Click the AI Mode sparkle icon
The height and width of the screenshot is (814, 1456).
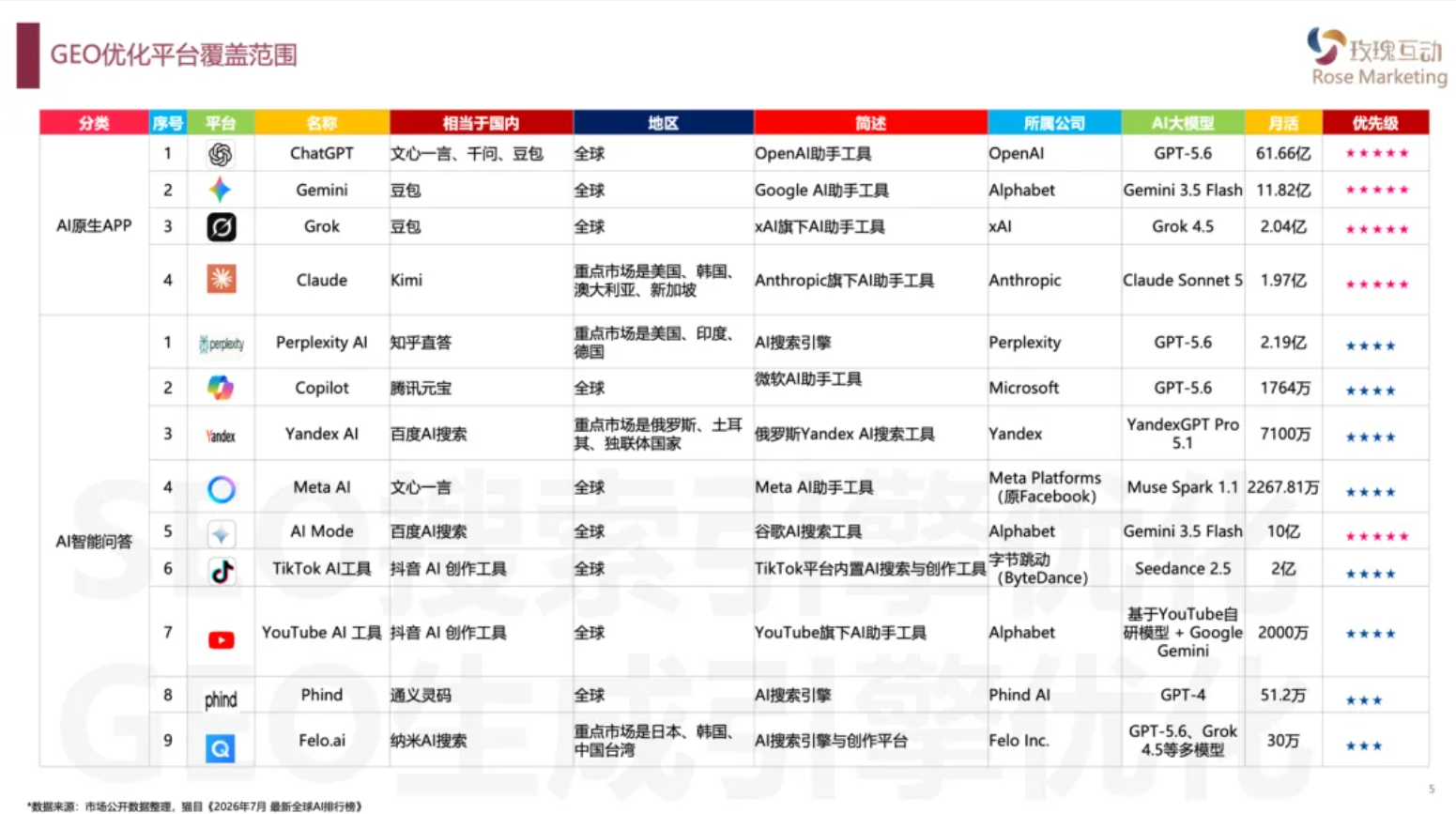221,534
